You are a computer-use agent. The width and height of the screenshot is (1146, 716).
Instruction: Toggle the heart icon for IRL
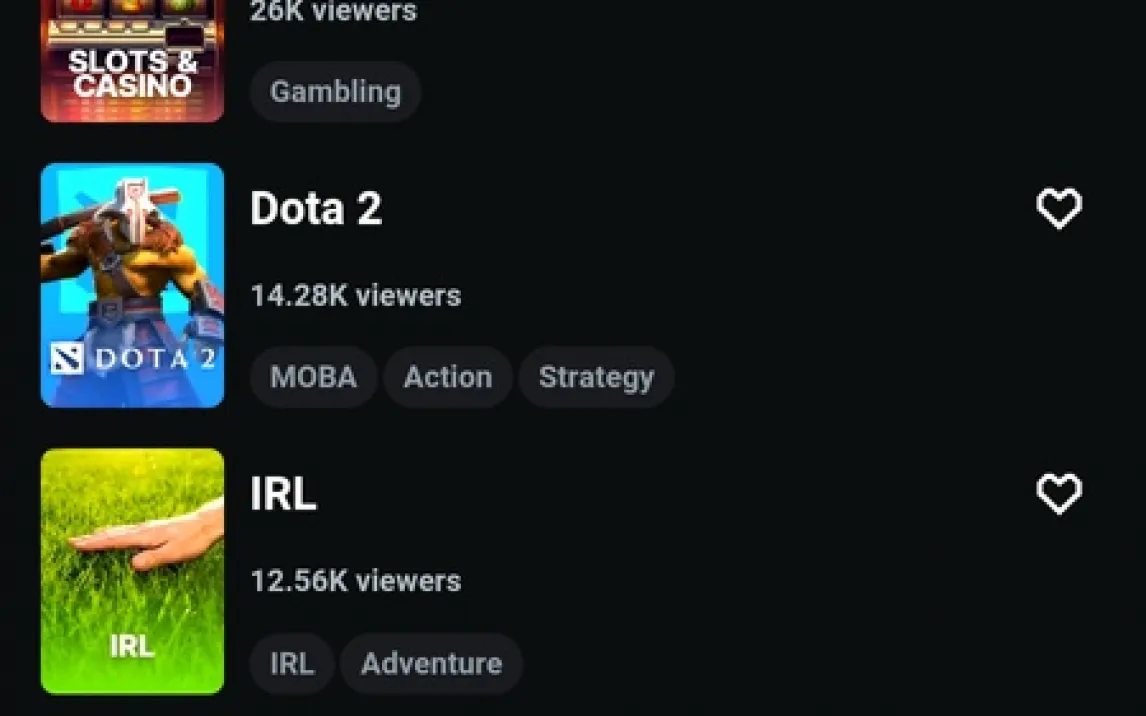pyautogui.click(x=1059, y=494)
